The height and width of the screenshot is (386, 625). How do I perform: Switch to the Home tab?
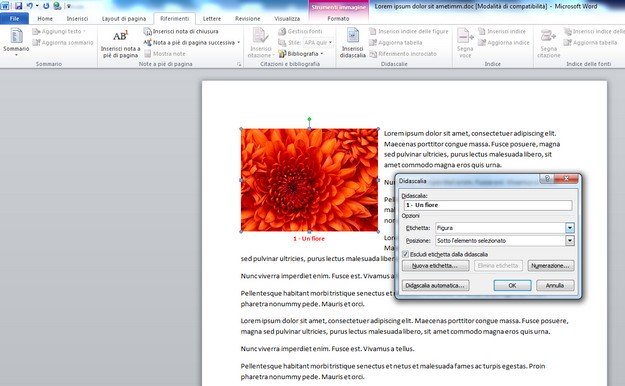[45, 18]
